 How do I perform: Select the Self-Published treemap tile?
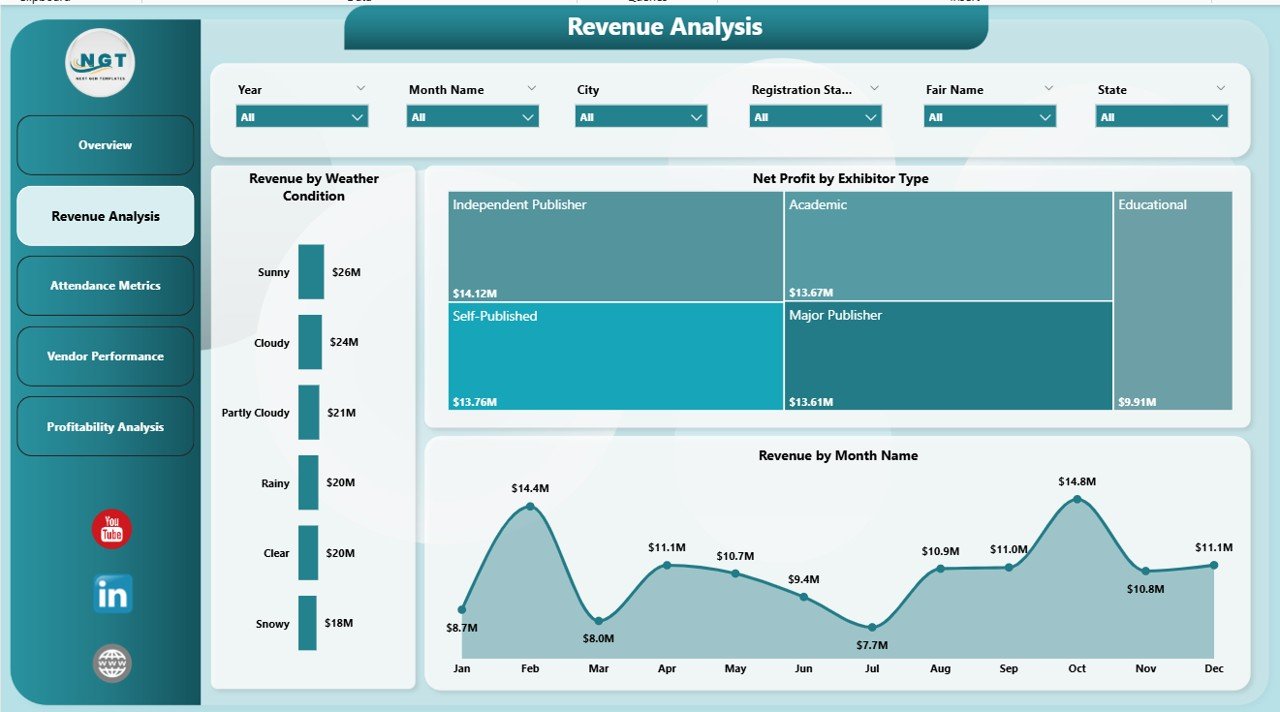click(x=615, y=356)
